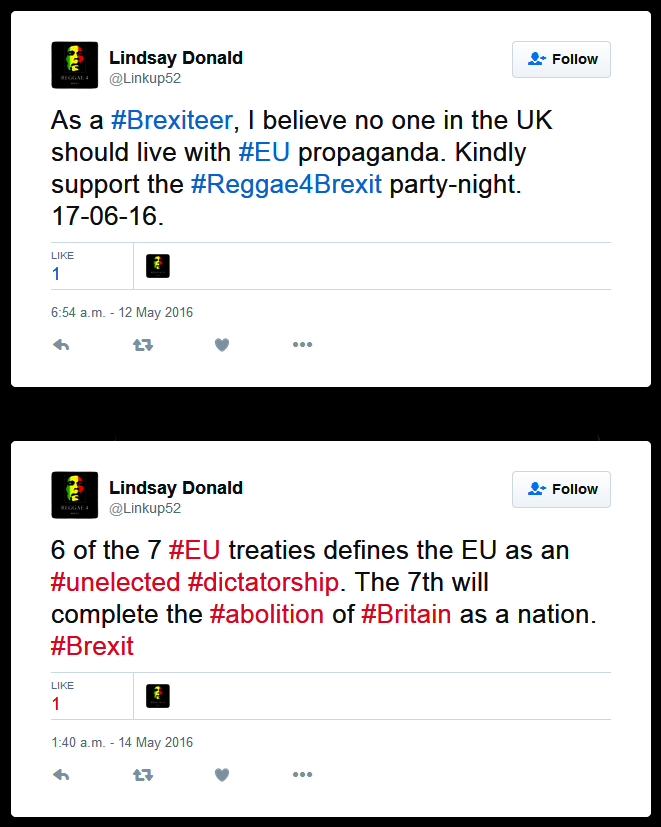Open the blue #EU hashtag in the first tweet
The width and height of the screenshot is (661, 827).
pos(264,153)
